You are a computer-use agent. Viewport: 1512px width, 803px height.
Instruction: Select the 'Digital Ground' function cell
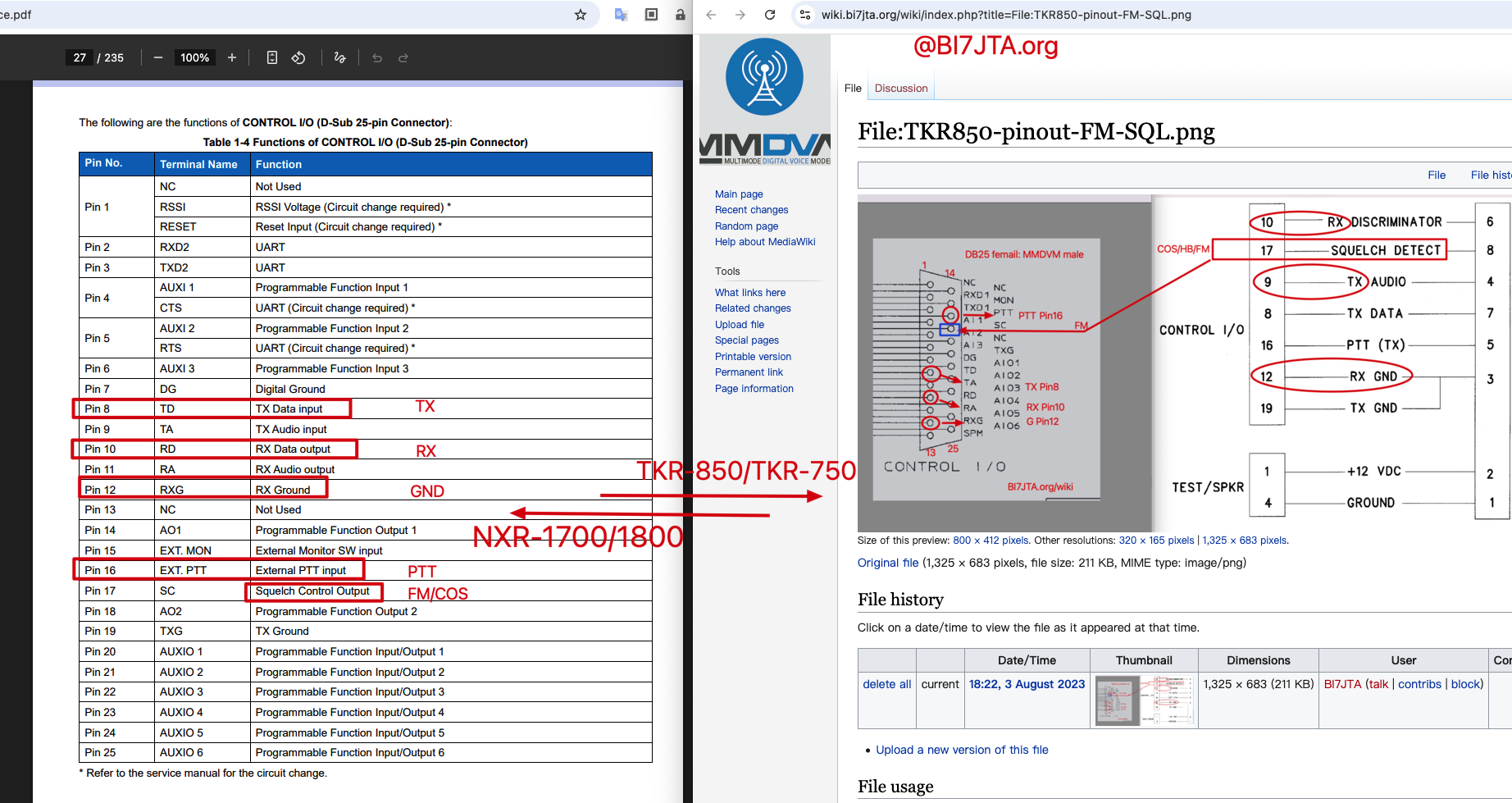point(290,389)
